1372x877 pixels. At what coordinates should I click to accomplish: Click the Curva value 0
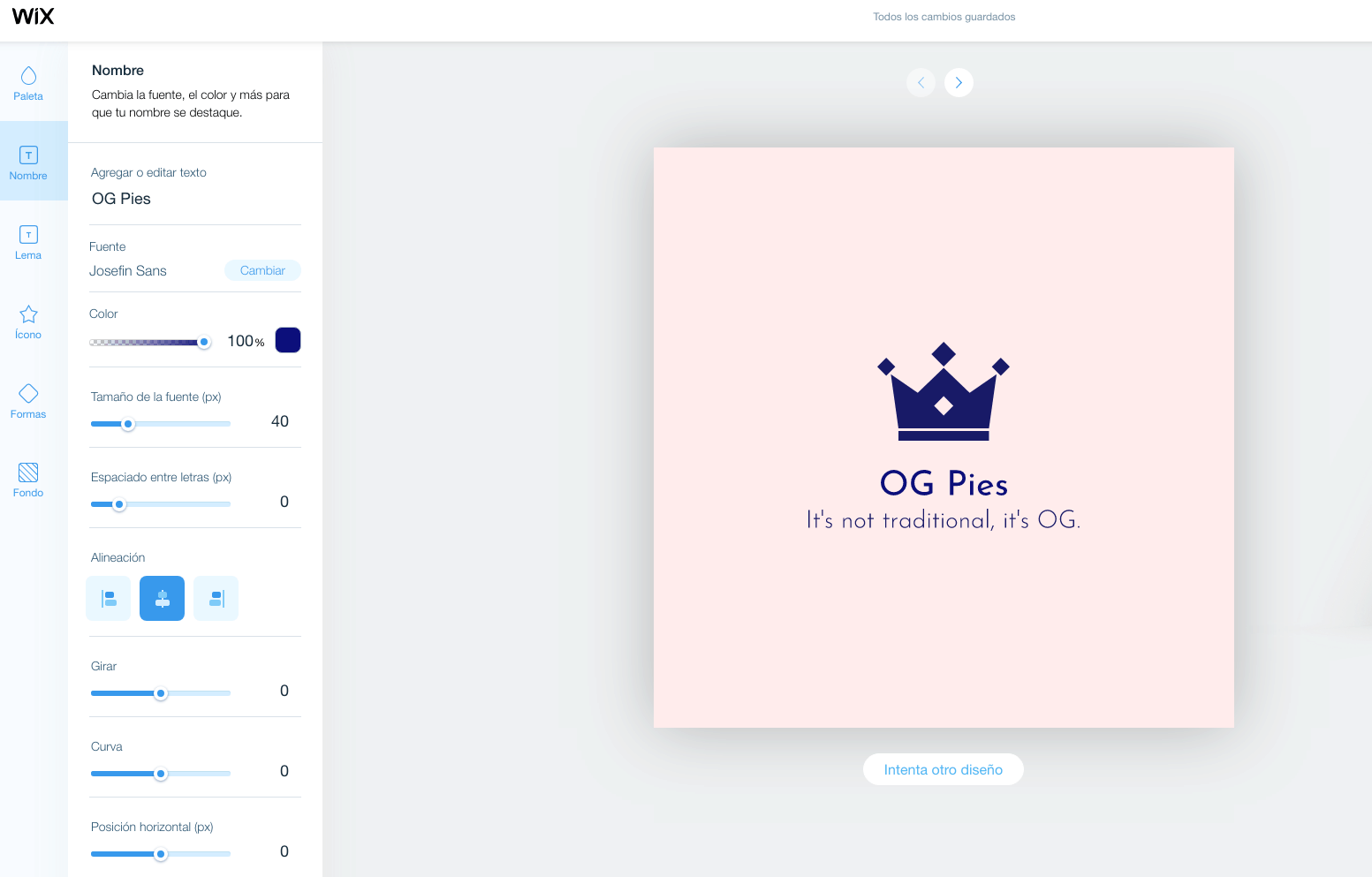[284, 771]
